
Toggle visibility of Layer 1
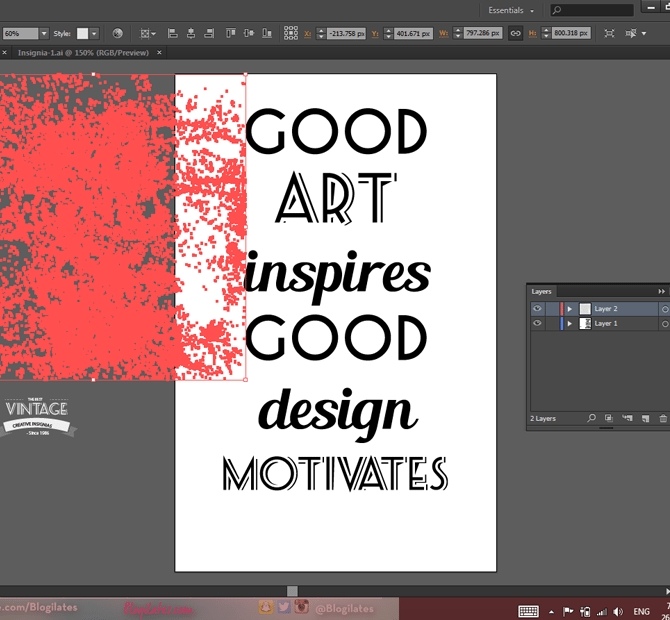coord(538,324)
